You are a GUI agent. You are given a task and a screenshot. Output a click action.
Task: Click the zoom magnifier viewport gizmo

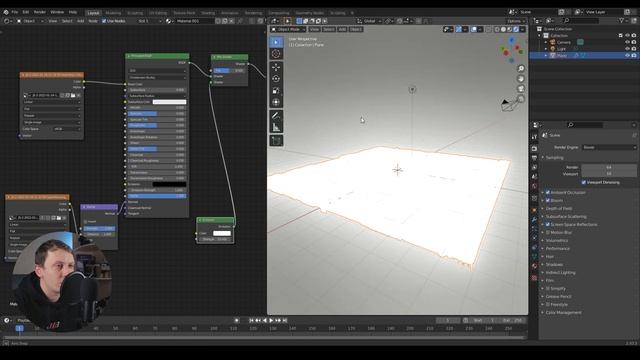(x=521, y=69)
